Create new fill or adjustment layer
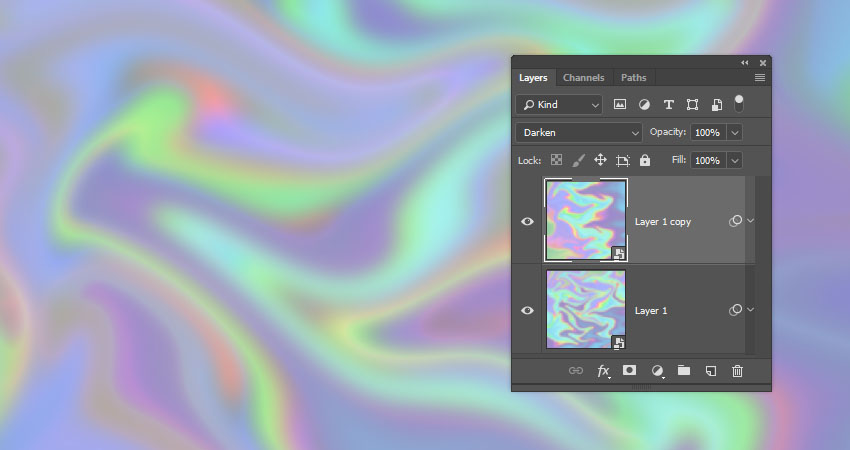Image resolution: width=850 pixels, height=450 pixels. (x=657, y=371)
